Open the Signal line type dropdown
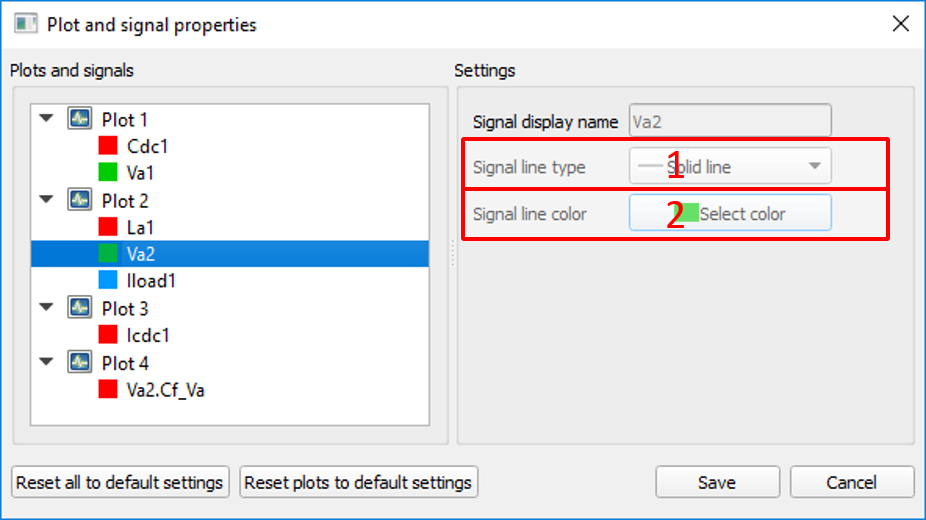Screen dimensions: 926x520 click(730, 167)
